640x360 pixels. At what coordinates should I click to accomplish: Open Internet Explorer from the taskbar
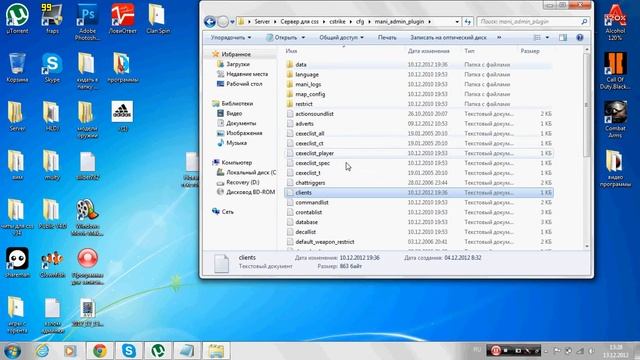pyautogui.click(x=42, y=351)
